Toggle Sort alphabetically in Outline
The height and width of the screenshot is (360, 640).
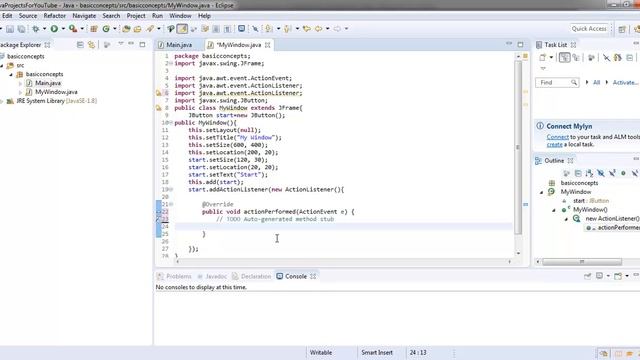[589, 173]
